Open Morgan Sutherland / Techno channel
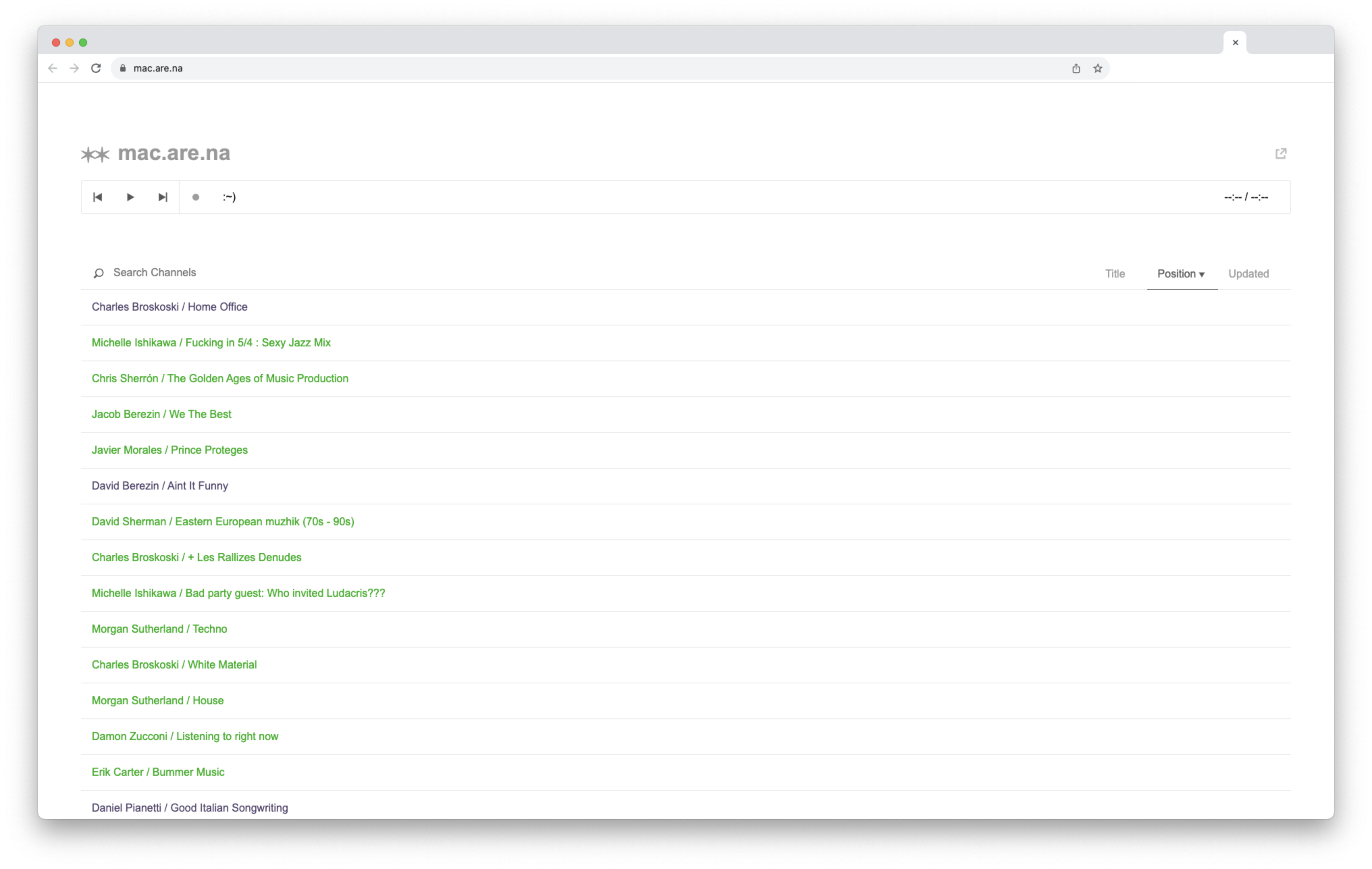The width and height of the screenshot is (1372, 869). pyautogui.click(x=159, y=629)
